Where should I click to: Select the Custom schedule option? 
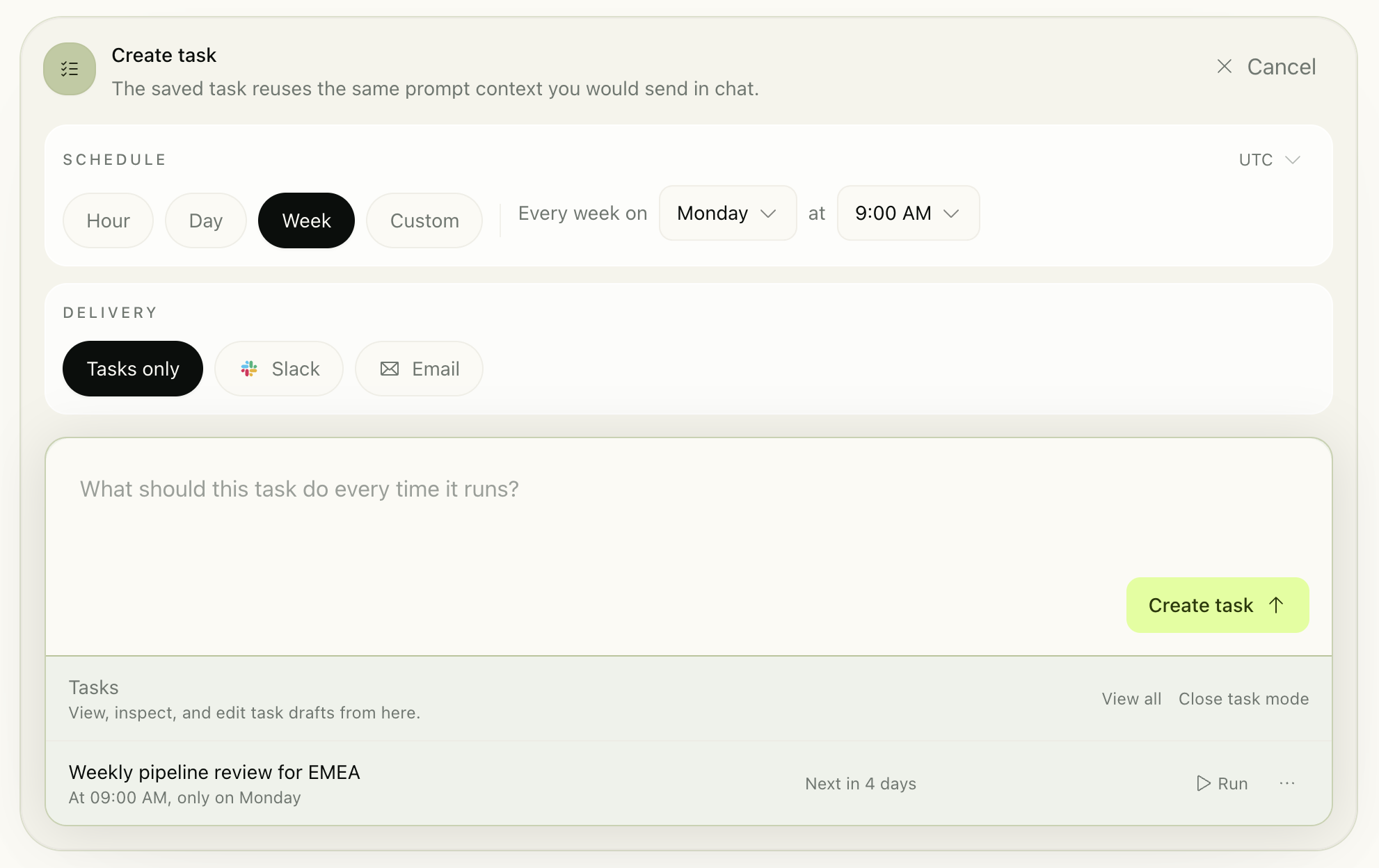[x=424, y=220]
